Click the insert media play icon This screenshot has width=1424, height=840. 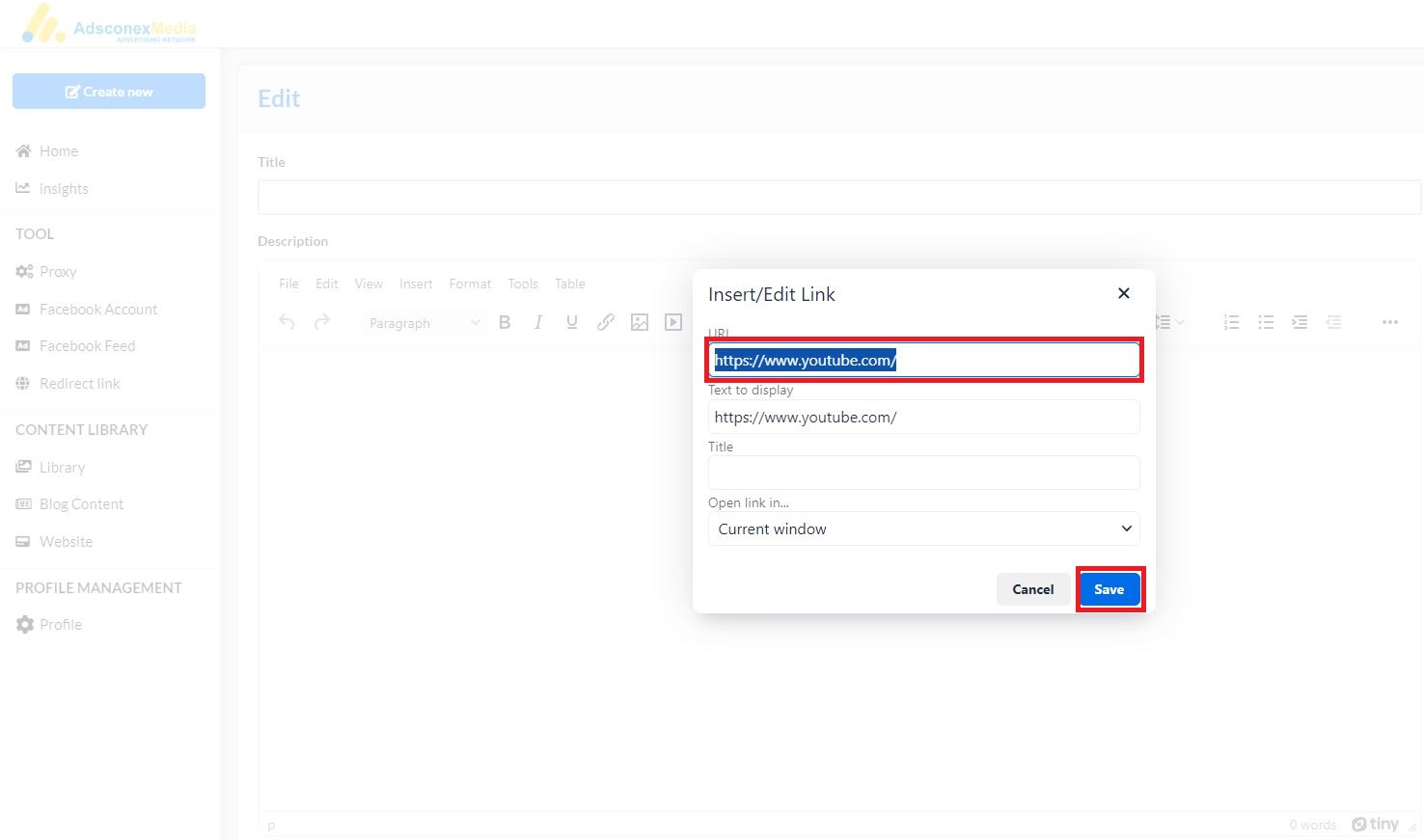[x=673, y=322]
